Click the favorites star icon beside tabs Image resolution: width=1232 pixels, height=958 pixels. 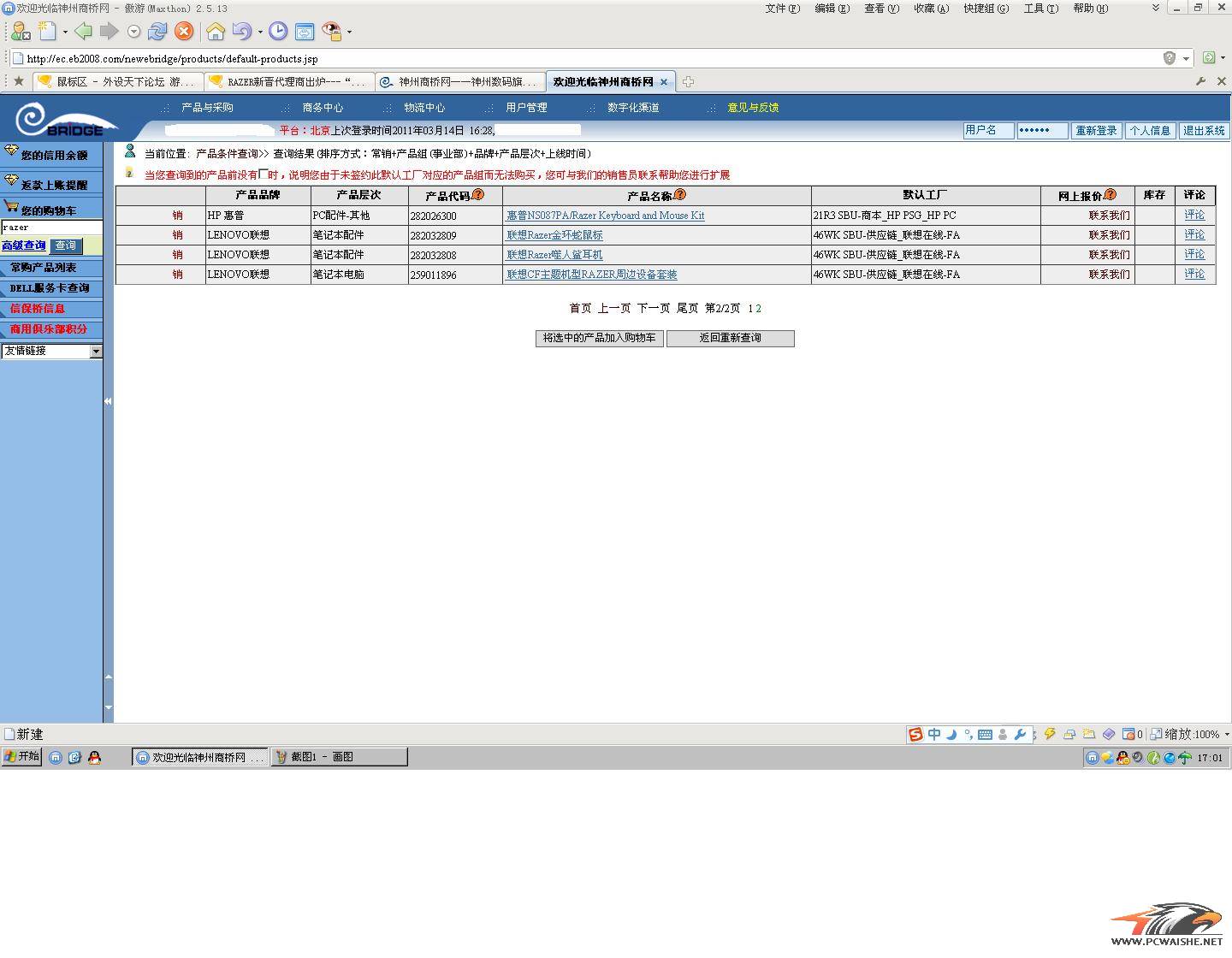point(18,81)
